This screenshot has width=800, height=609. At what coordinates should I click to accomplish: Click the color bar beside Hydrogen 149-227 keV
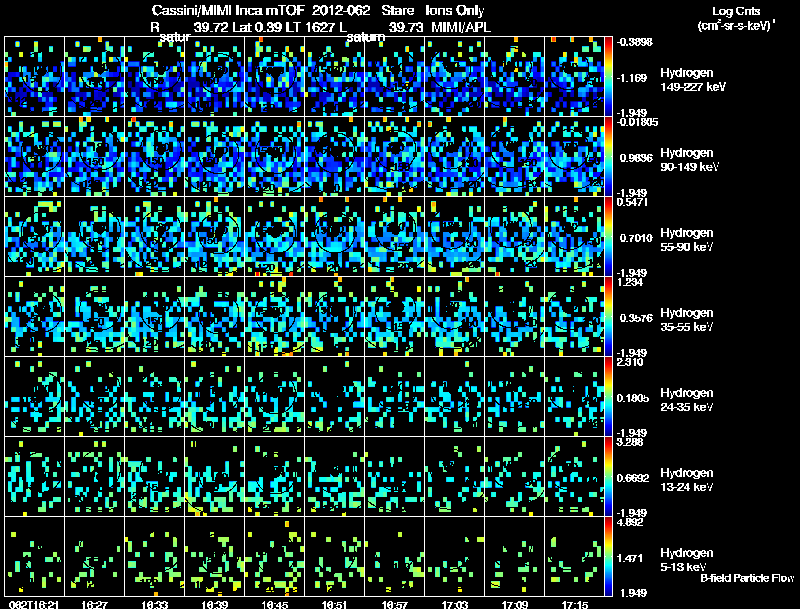coord(608,77)
